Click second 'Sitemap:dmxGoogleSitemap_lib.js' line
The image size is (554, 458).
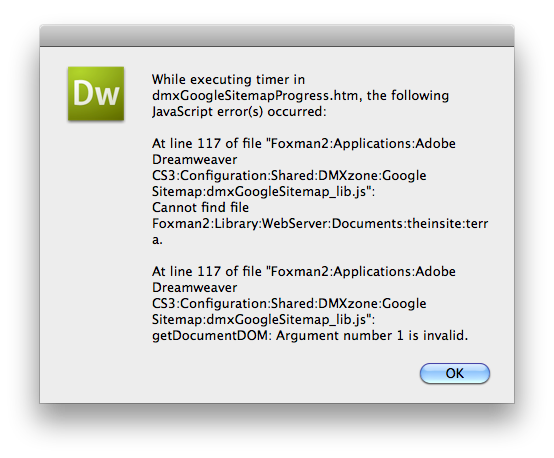click(x=263, y=319)
